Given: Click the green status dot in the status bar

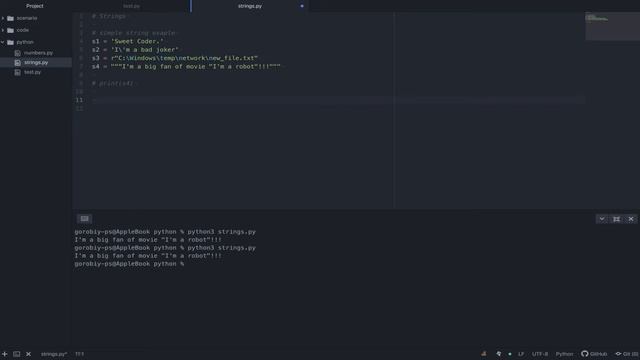Looking at the screenshot, I should (x=510, y=354).
